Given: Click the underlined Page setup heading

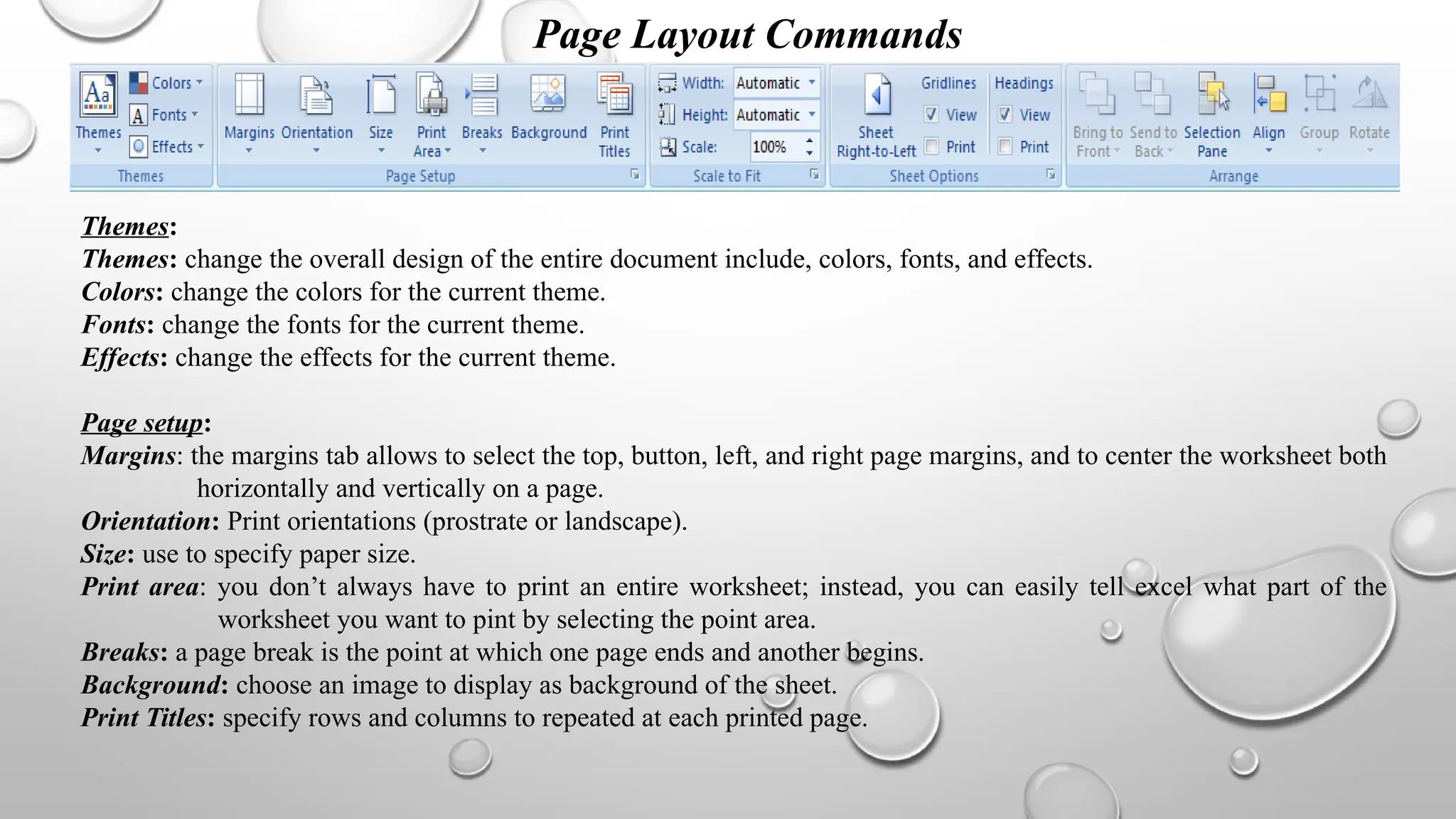Looking at the screenshot, I should click(x=142, y=423).
